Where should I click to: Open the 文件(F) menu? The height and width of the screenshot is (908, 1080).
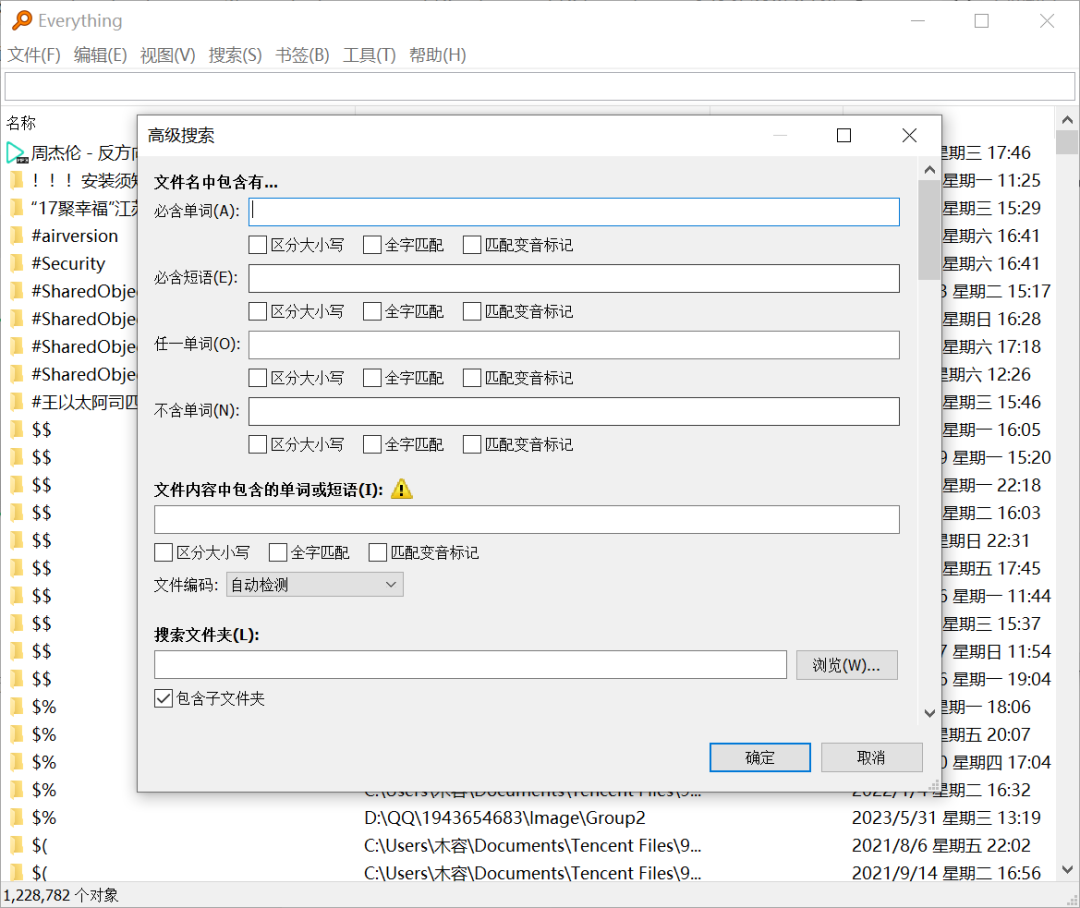[x=34, y=55]
